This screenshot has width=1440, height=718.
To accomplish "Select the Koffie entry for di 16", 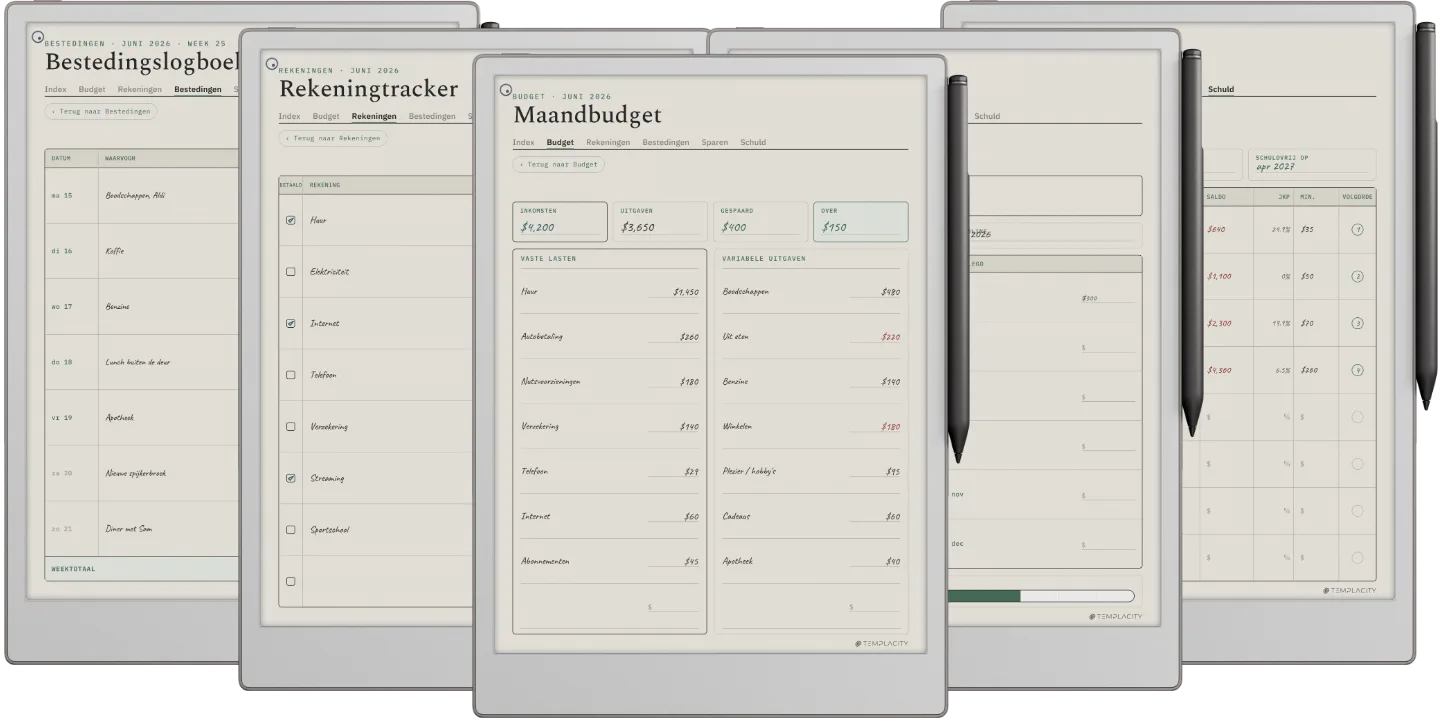I will [x=115, y=251].
